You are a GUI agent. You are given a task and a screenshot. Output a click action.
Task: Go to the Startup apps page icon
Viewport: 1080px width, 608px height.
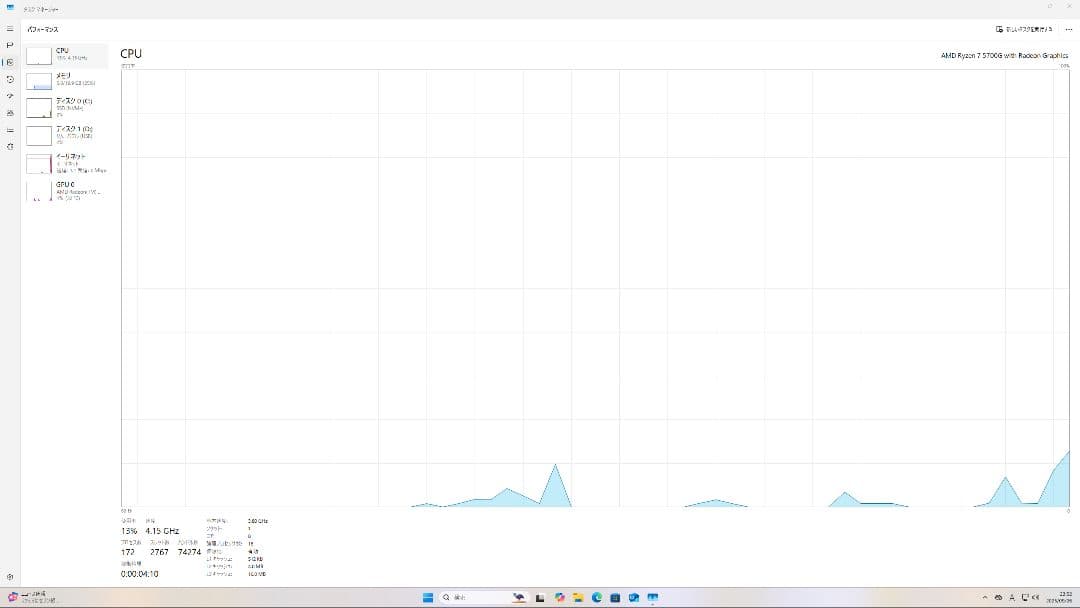tap(10, 96)
